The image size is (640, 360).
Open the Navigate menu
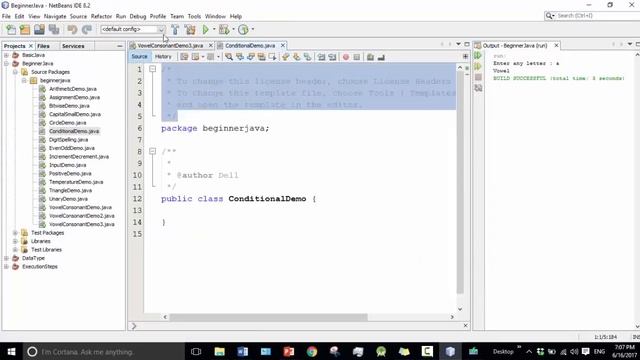tap(55, 16)
